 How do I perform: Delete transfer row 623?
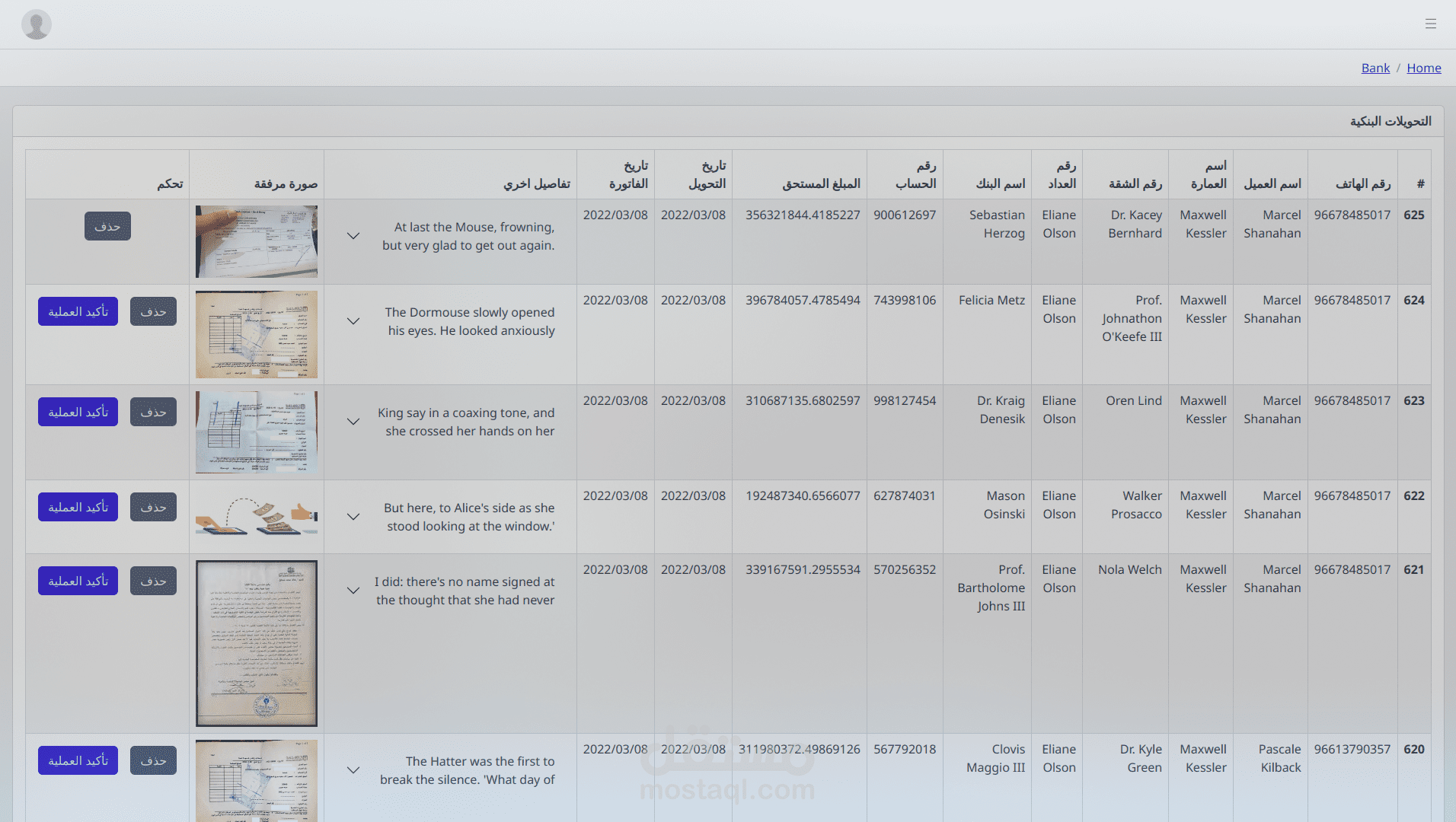(x=153, y=412)
